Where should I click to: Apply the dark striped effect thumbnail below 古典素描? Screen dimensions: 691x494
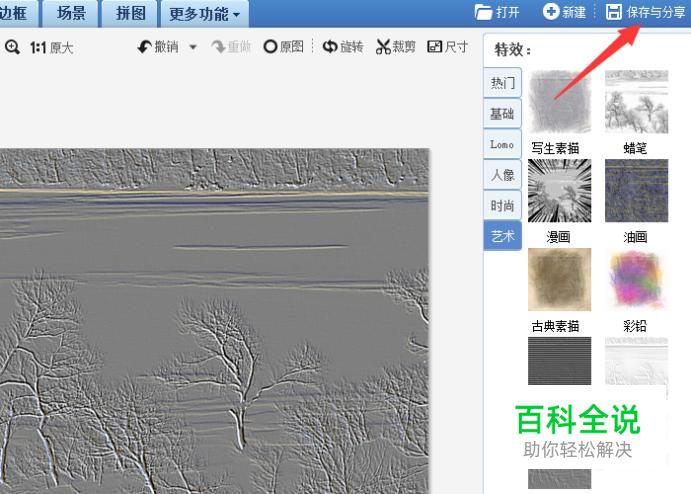[560, 361]
